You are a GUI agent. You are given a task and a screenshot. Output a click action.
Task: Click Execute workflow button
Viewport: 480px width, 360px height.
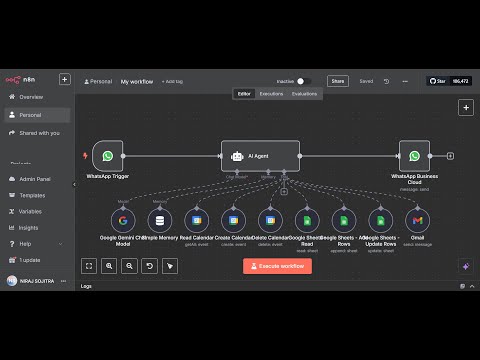click(277, 266)
